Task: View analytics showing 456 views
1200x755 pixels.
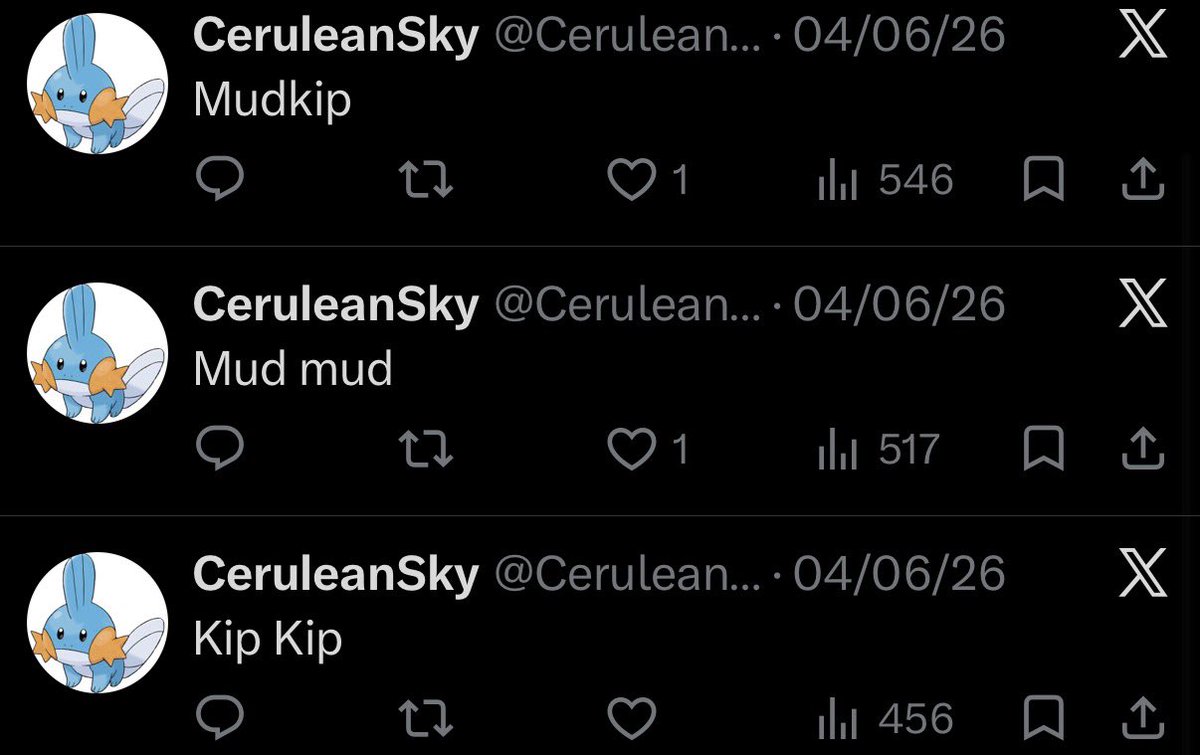Action: pyautogui.click(x=885, y=719)
